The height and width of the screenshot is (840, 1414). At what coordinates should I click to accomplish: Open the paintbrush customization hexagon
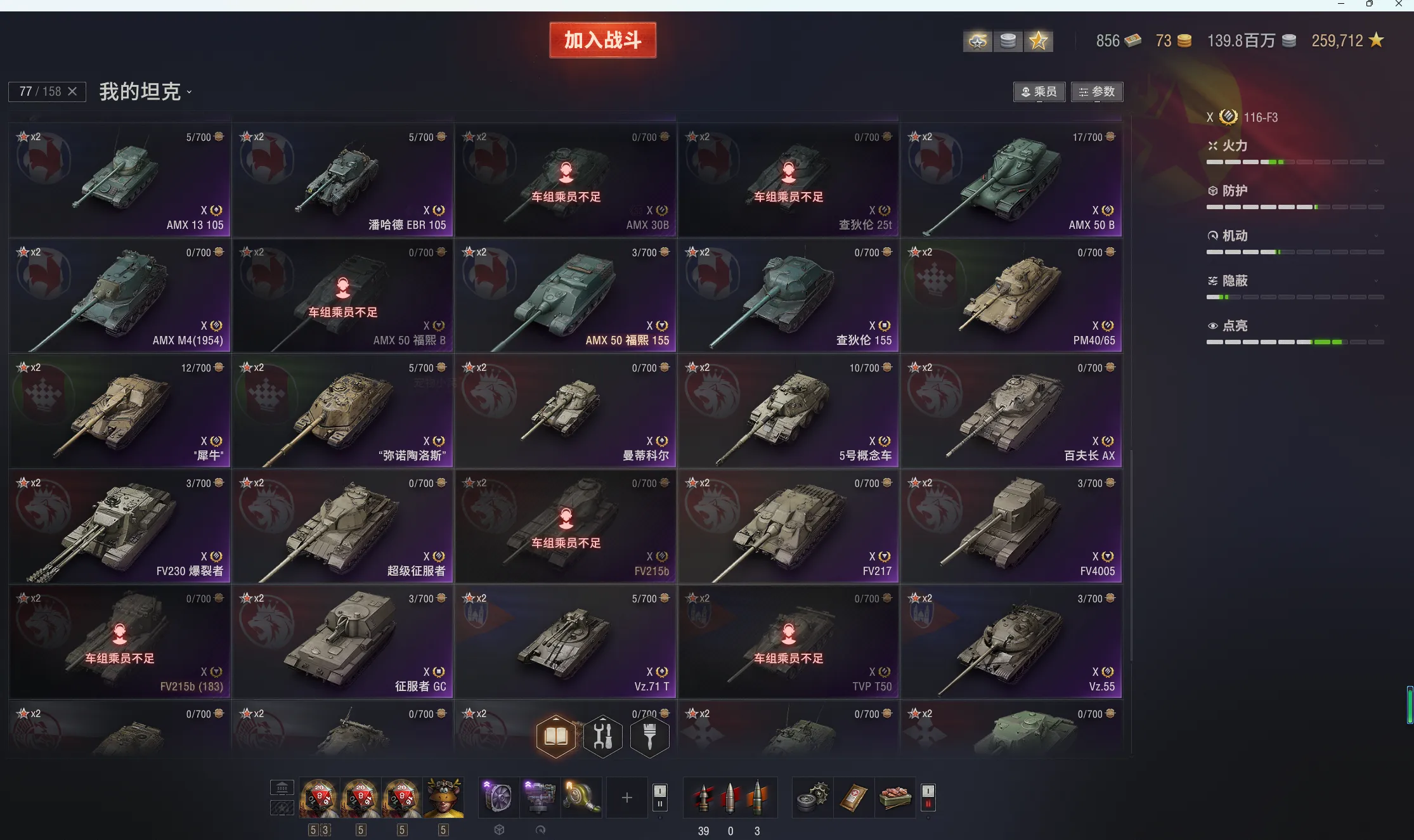(649, 736)
